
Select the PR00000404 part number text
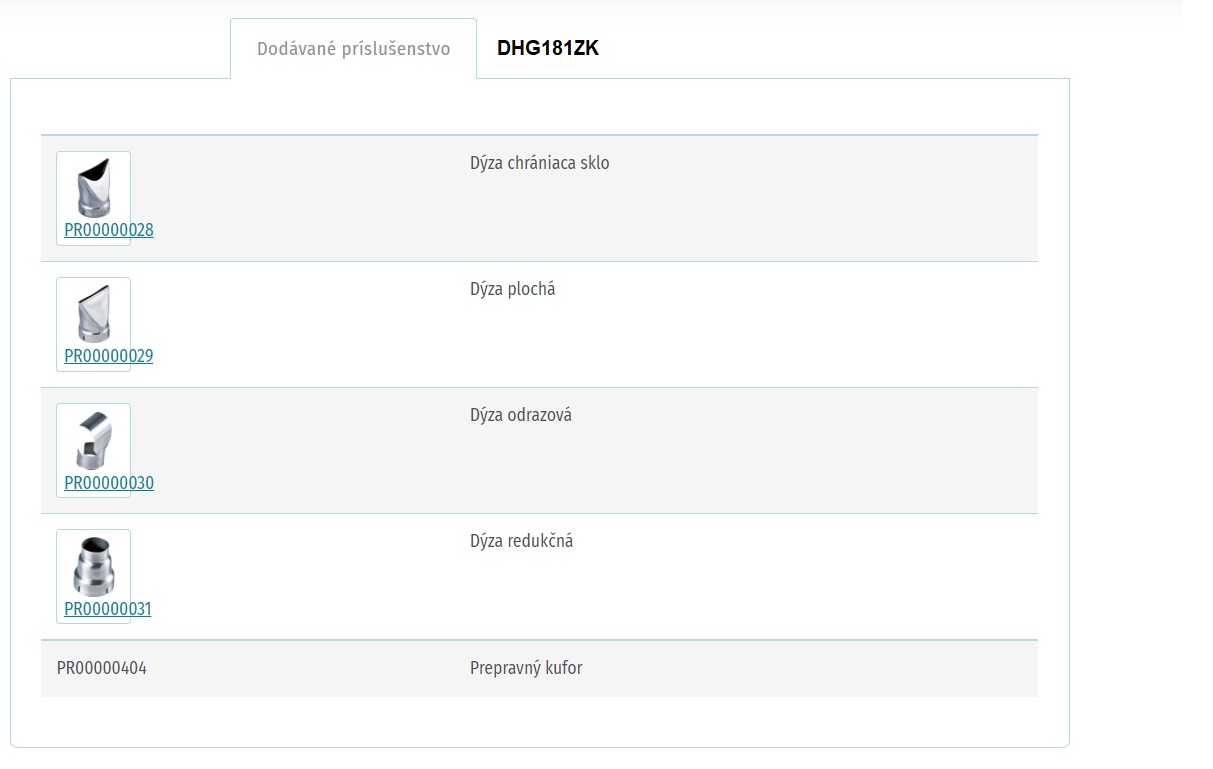coord(102,668)
